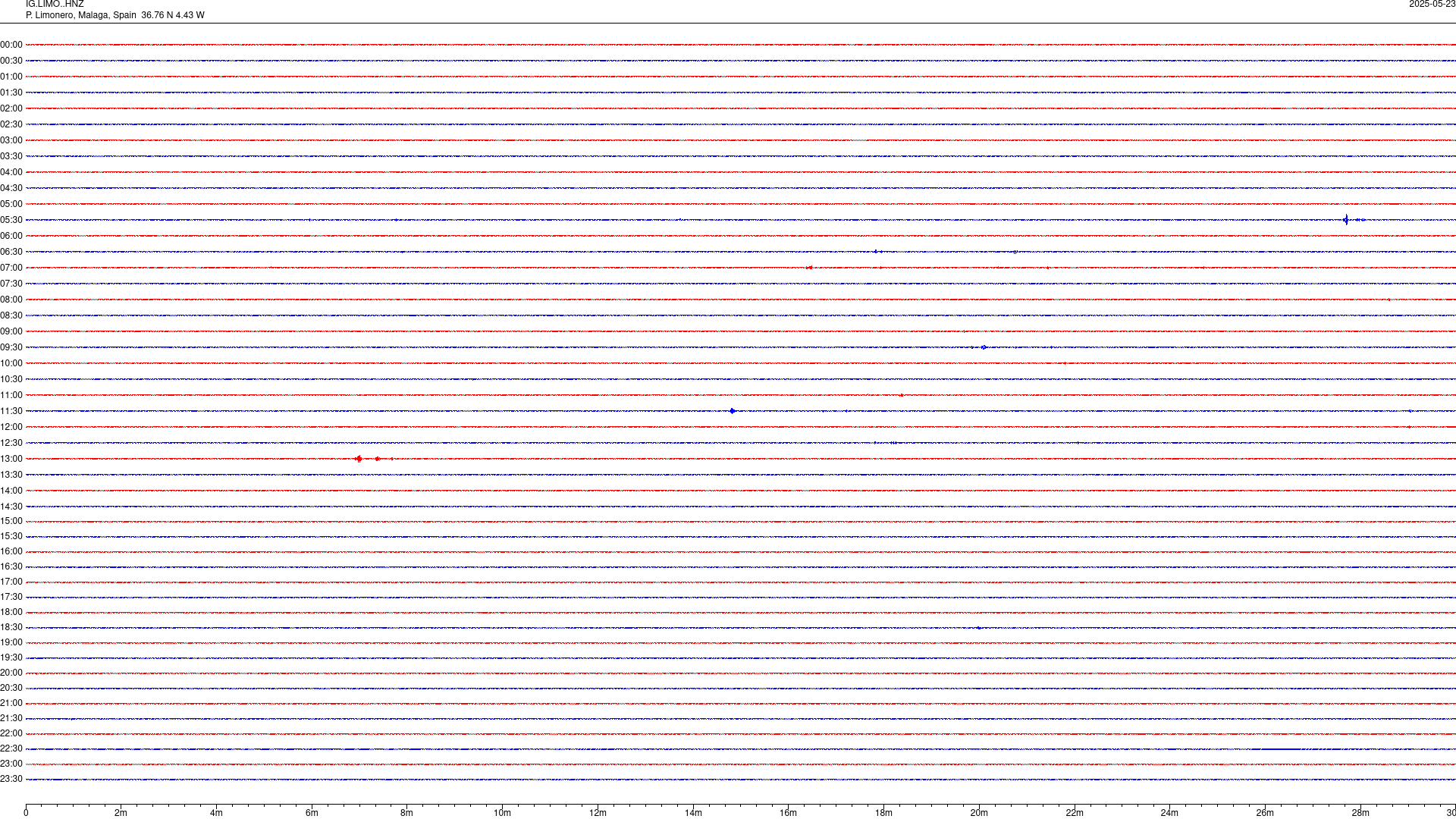Click the 09:30 trace time label
Viewport: 1456px width, 819px height.
click(x=11, y=347)
